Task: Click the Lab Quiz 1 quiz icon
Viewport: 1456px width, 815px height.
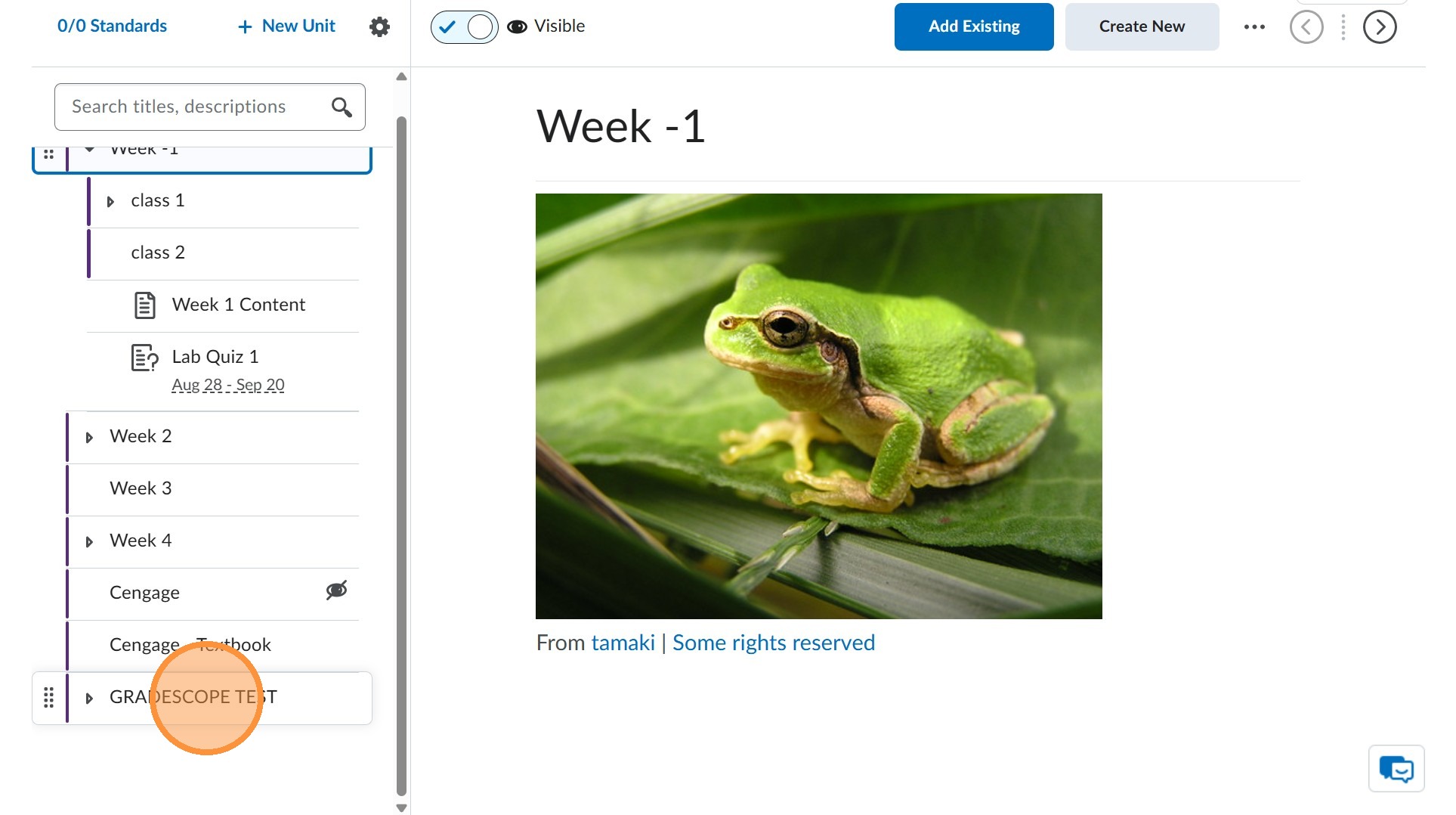Action: point(144,358)
